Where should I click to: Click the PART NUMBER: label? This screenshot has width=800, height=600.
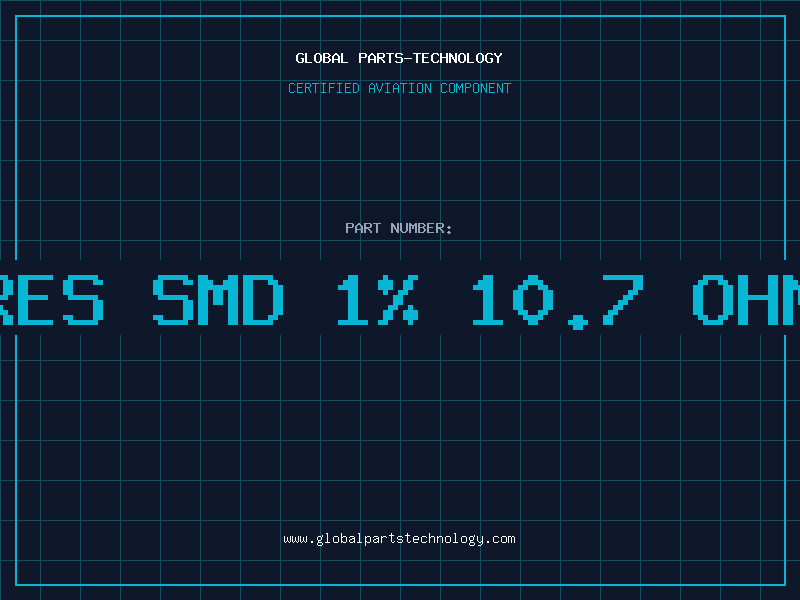click(x=399, y=228)
